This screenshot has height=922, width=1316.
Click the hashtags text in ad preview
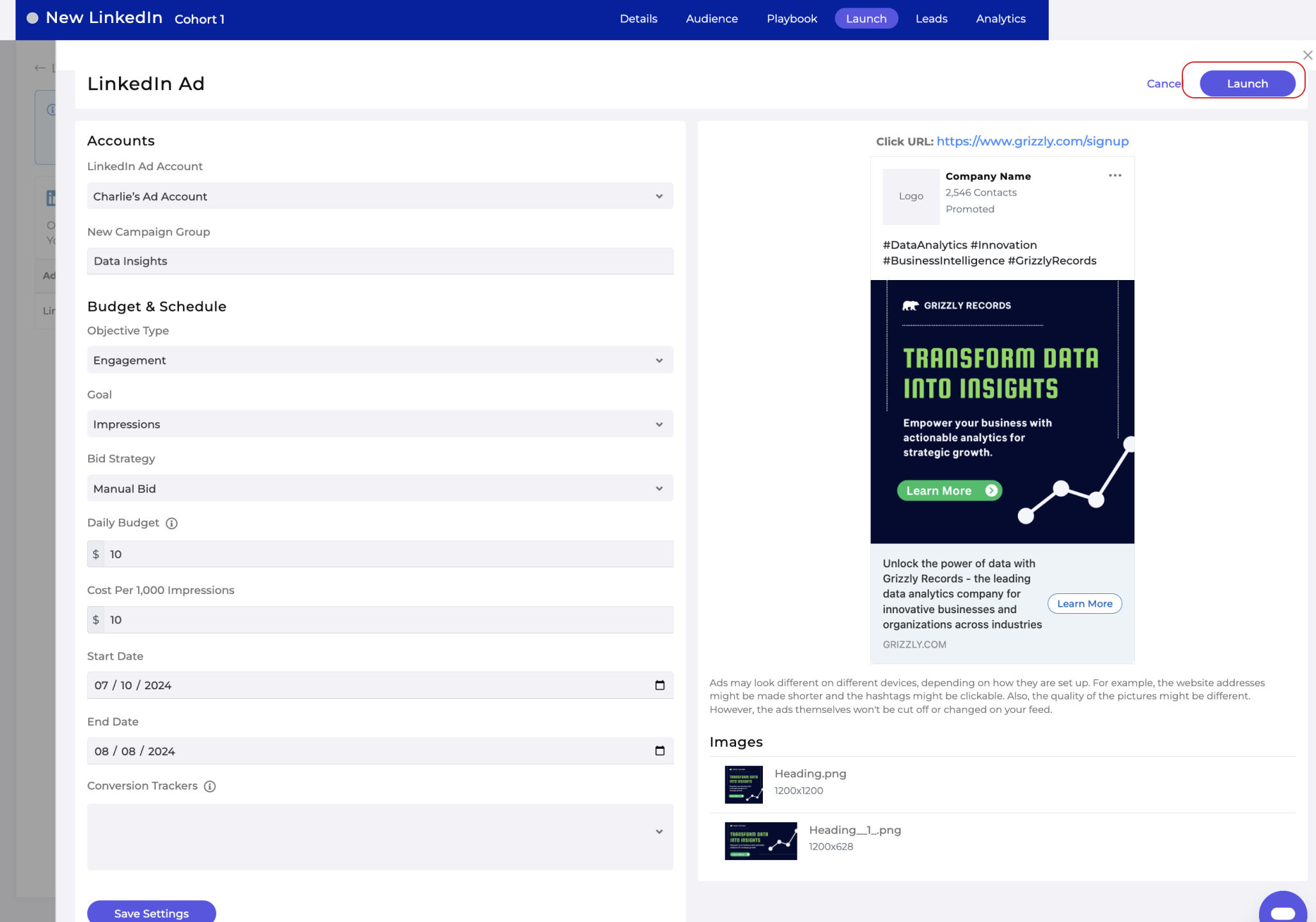989,253
